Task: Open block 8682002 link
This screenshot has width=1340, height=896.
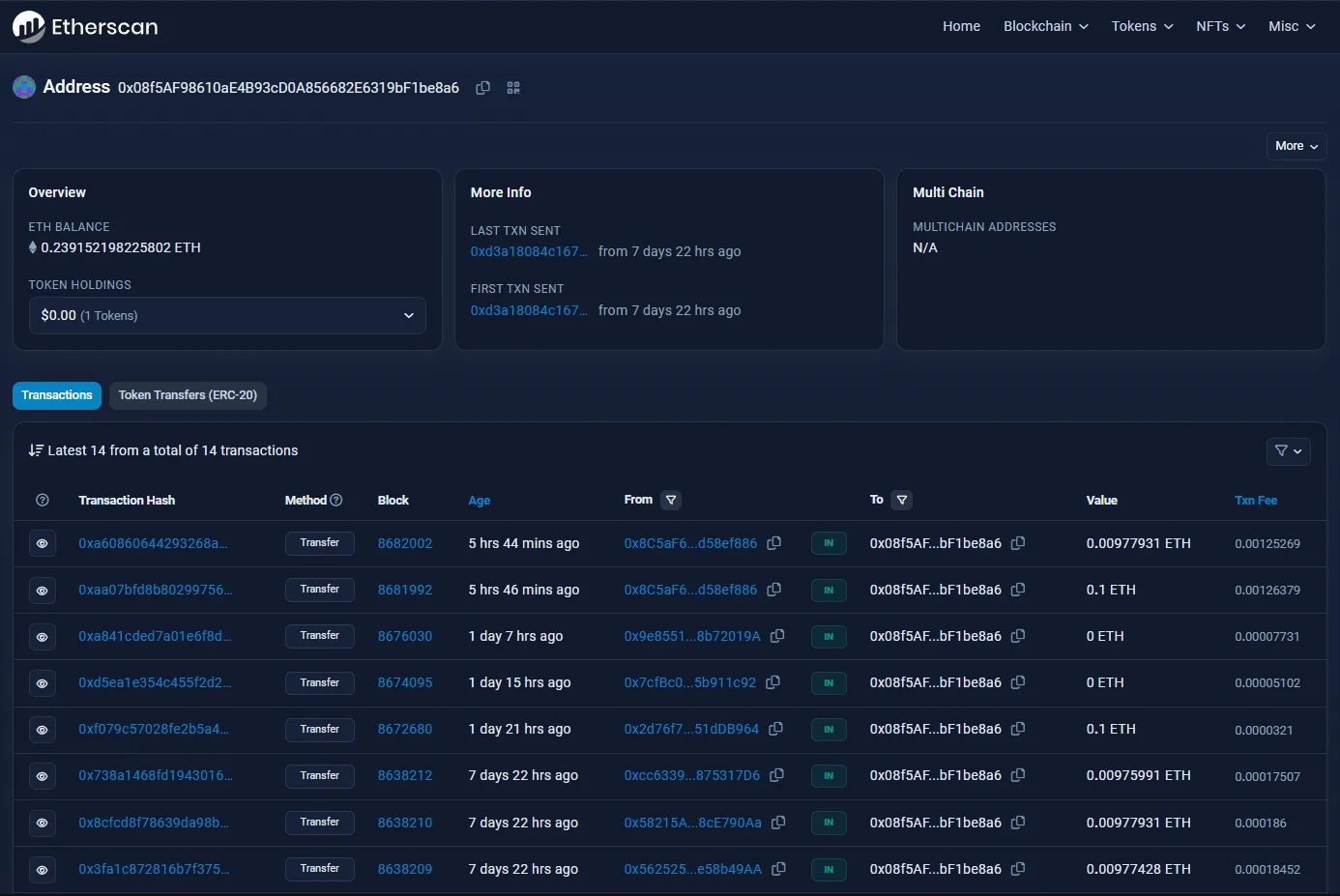Action: (404, 543)
